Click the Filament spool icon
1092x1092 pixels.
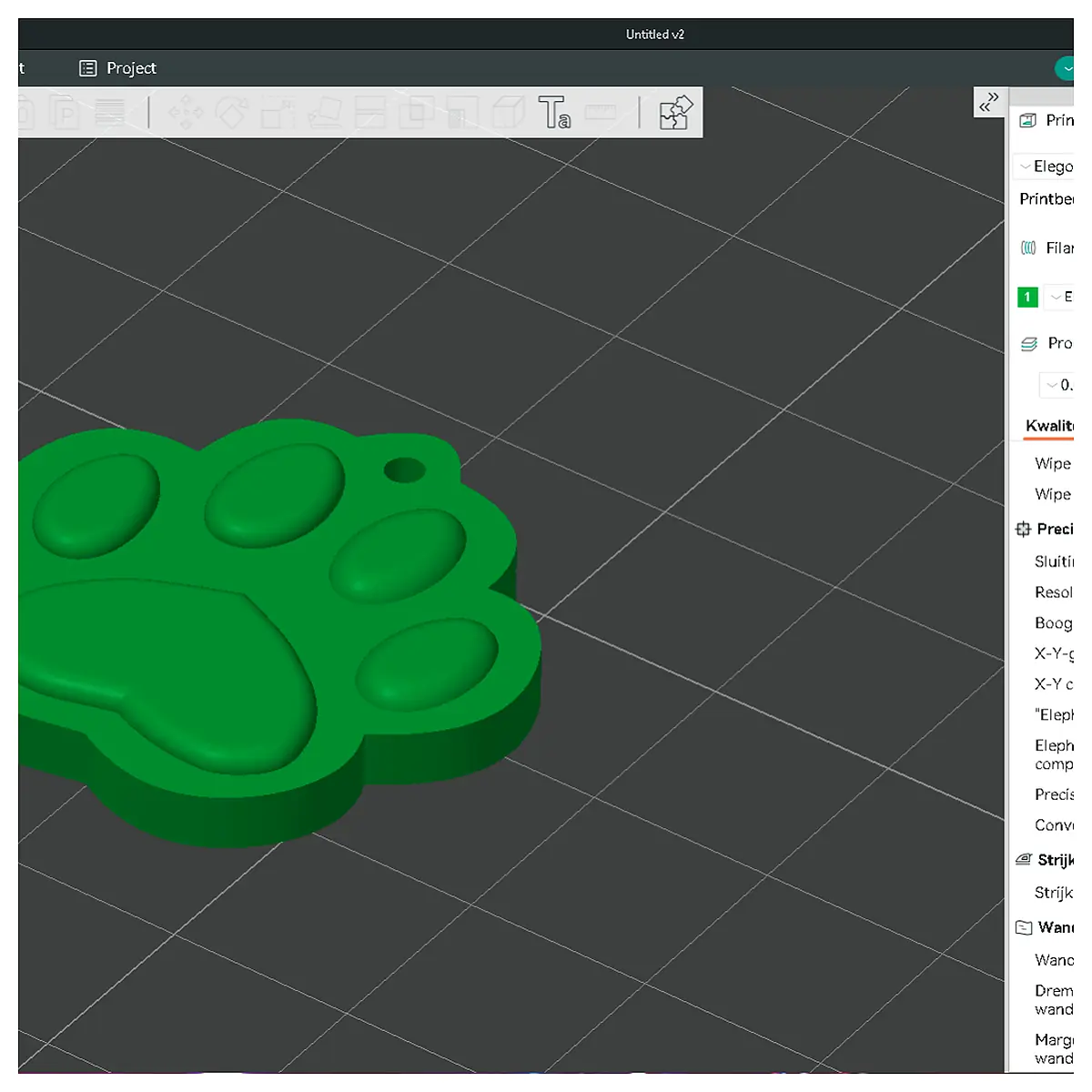pyautogui.click(x=1028, y=248)
